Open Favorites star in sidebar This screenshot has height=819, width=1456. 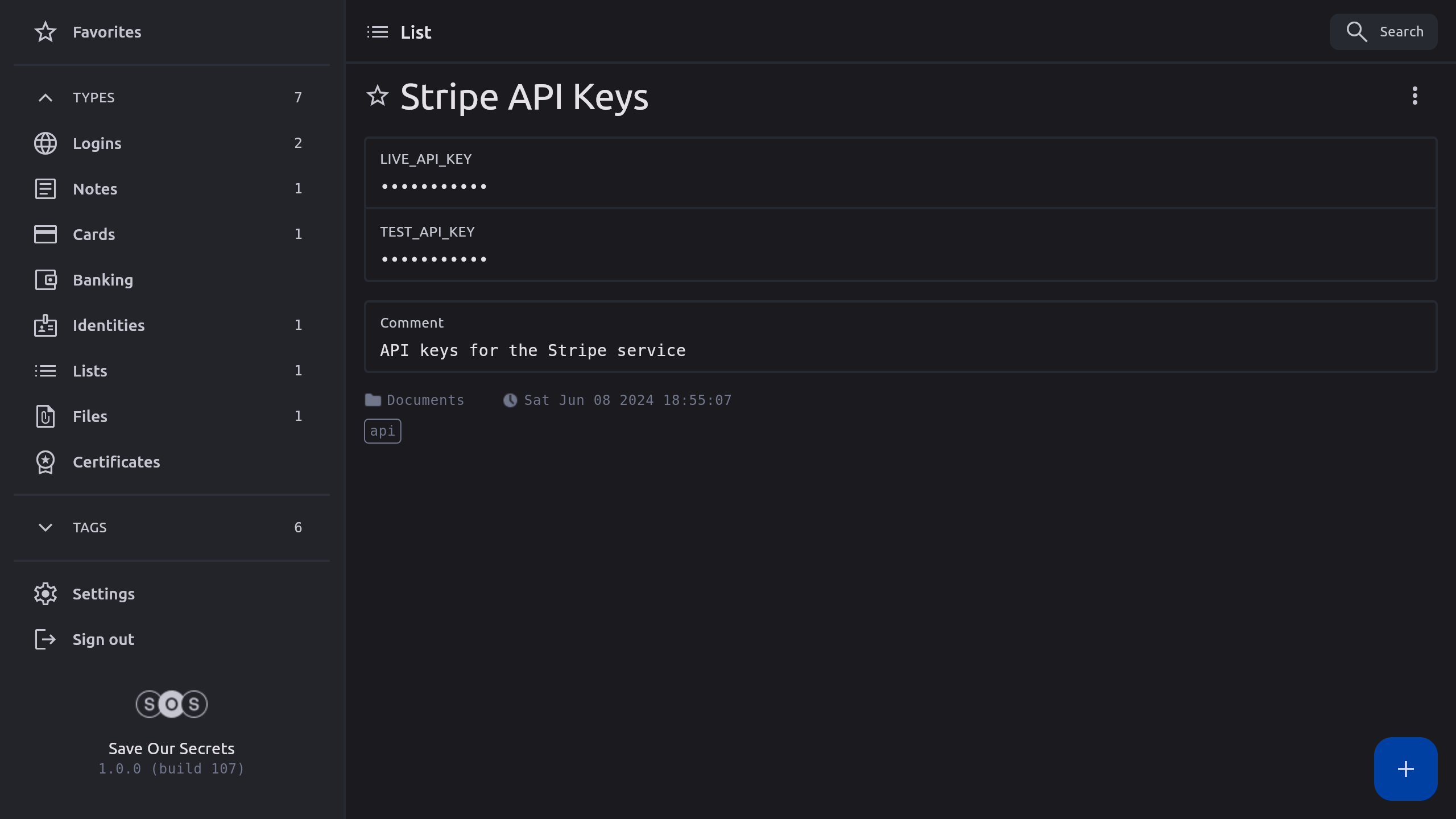[45, 32]
